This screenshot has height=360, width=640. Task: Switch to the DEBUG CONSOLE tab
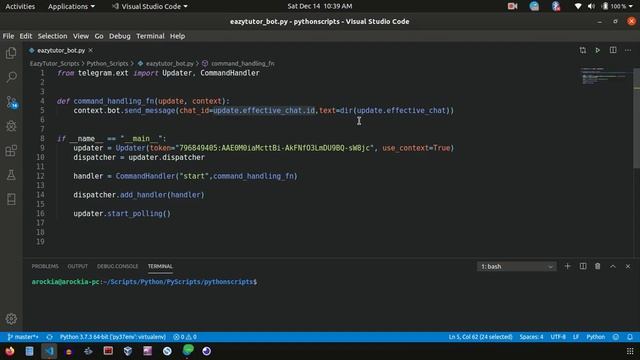pyautogui.click(x=118, y=266)
